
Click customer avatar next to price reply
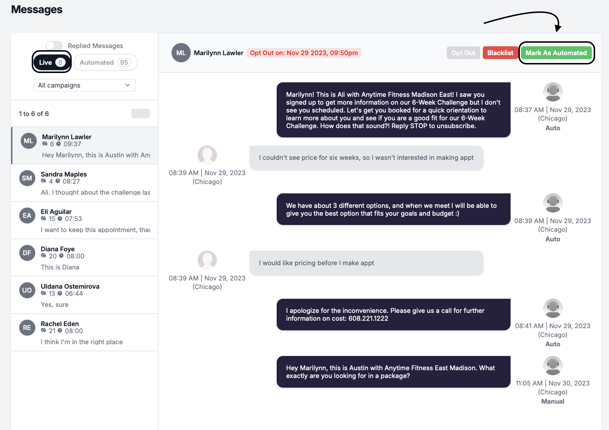point(207,155)
